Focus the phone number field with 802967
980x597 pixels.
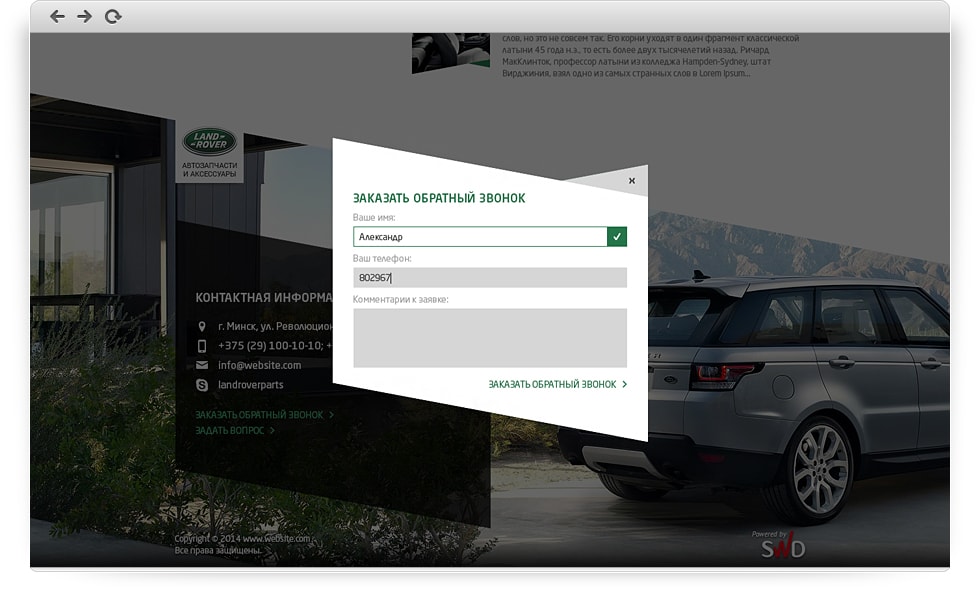click(x=490, y=278)
